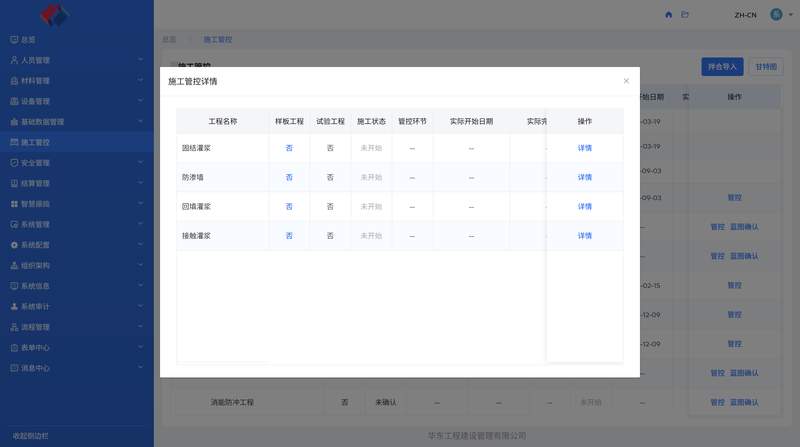Click the 人员管理 person icon
Screen dimensions: 800x447
tap(14, 60)
